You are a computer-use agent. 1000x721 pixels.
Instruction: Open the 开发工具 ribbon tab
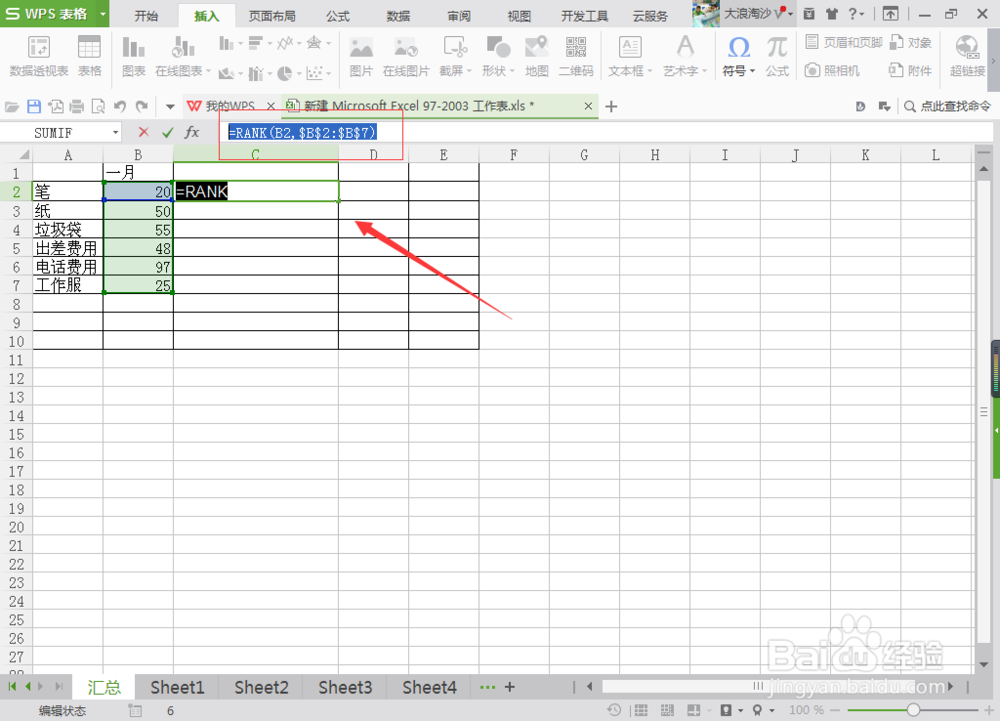coord(584,16)
